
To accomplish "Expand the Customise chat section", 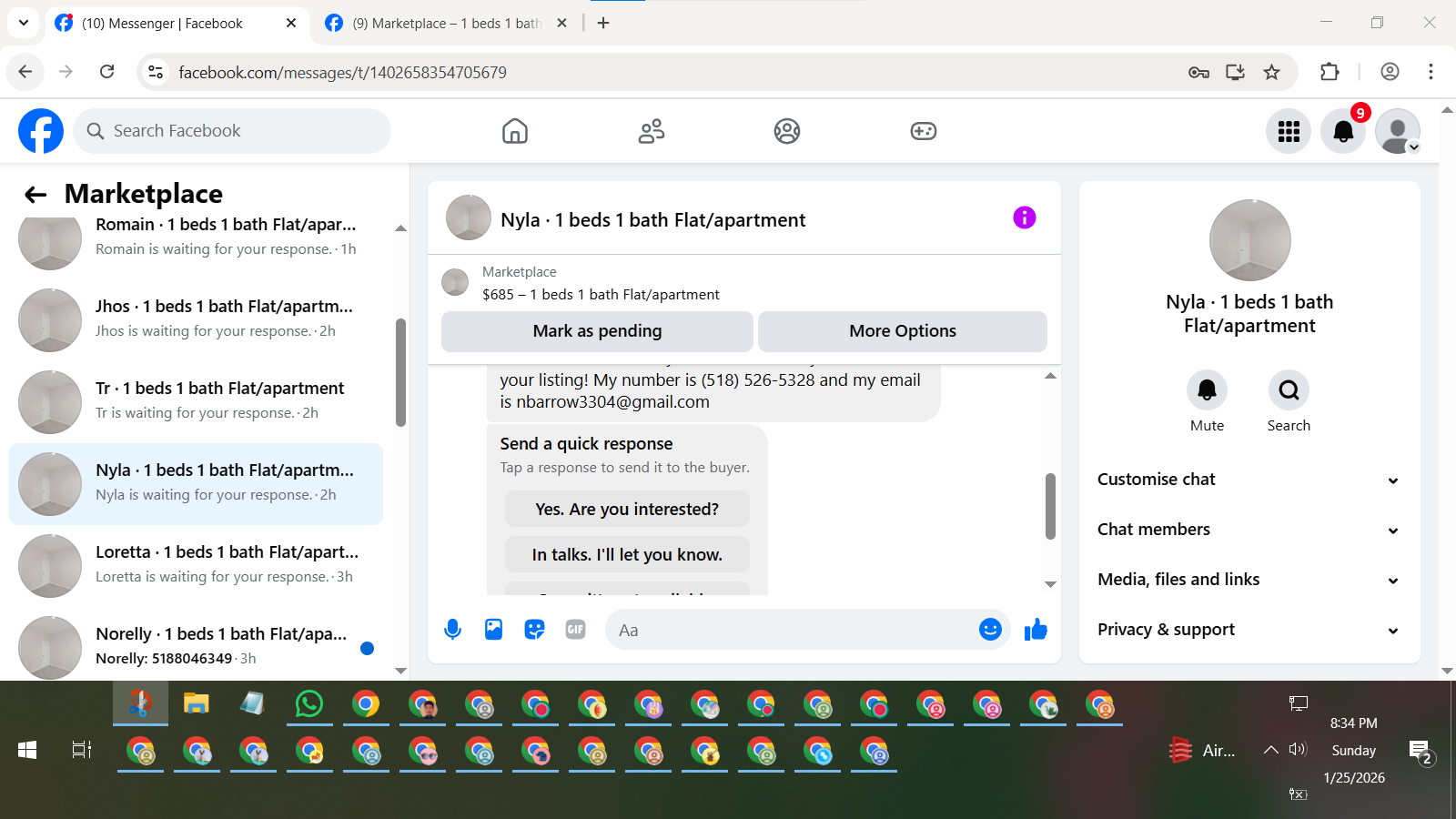I will [x=1249, y=480].
